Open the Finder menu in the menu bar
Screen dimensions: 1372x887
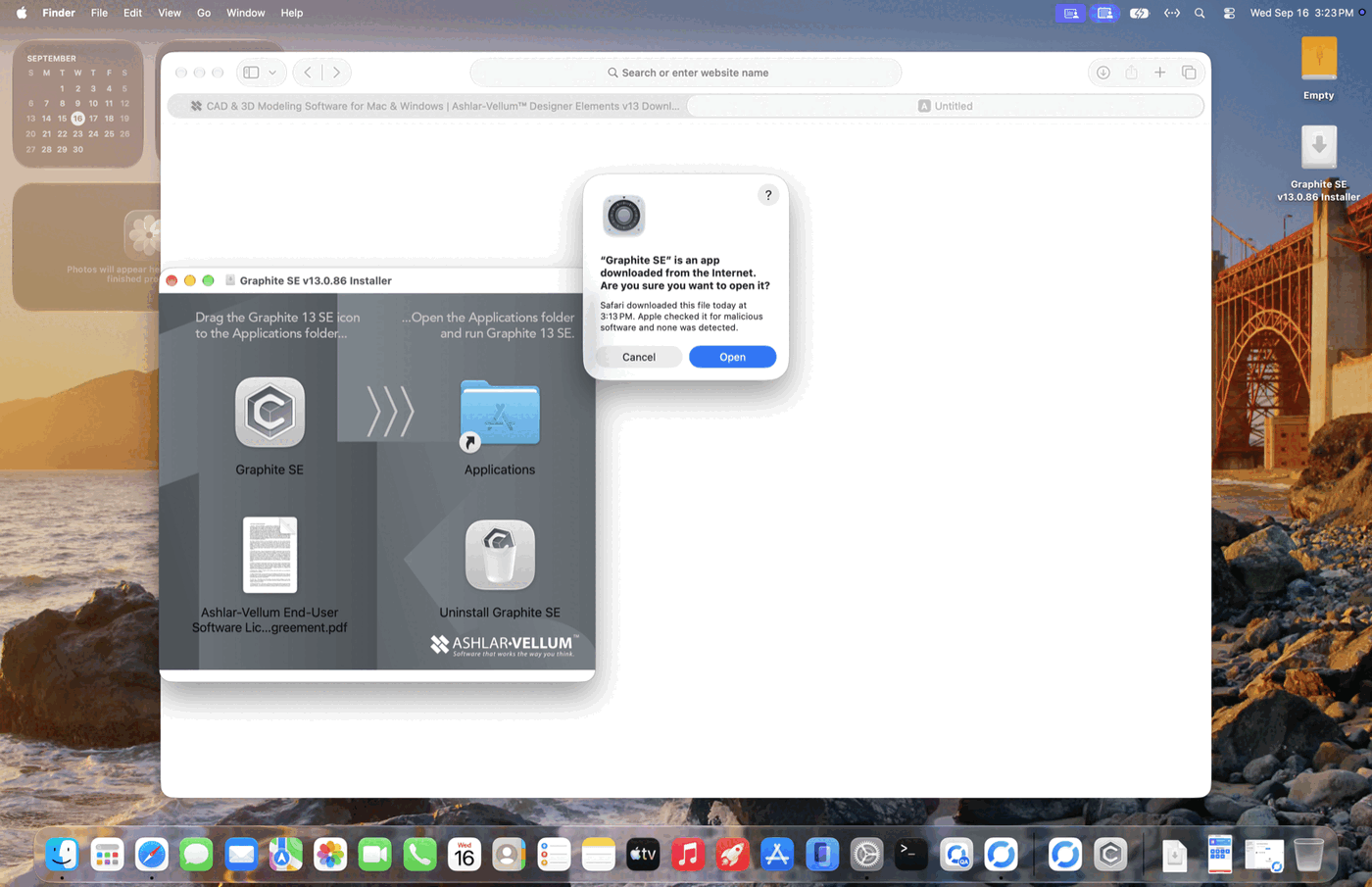pyautogui.click(x=59, y=13)
